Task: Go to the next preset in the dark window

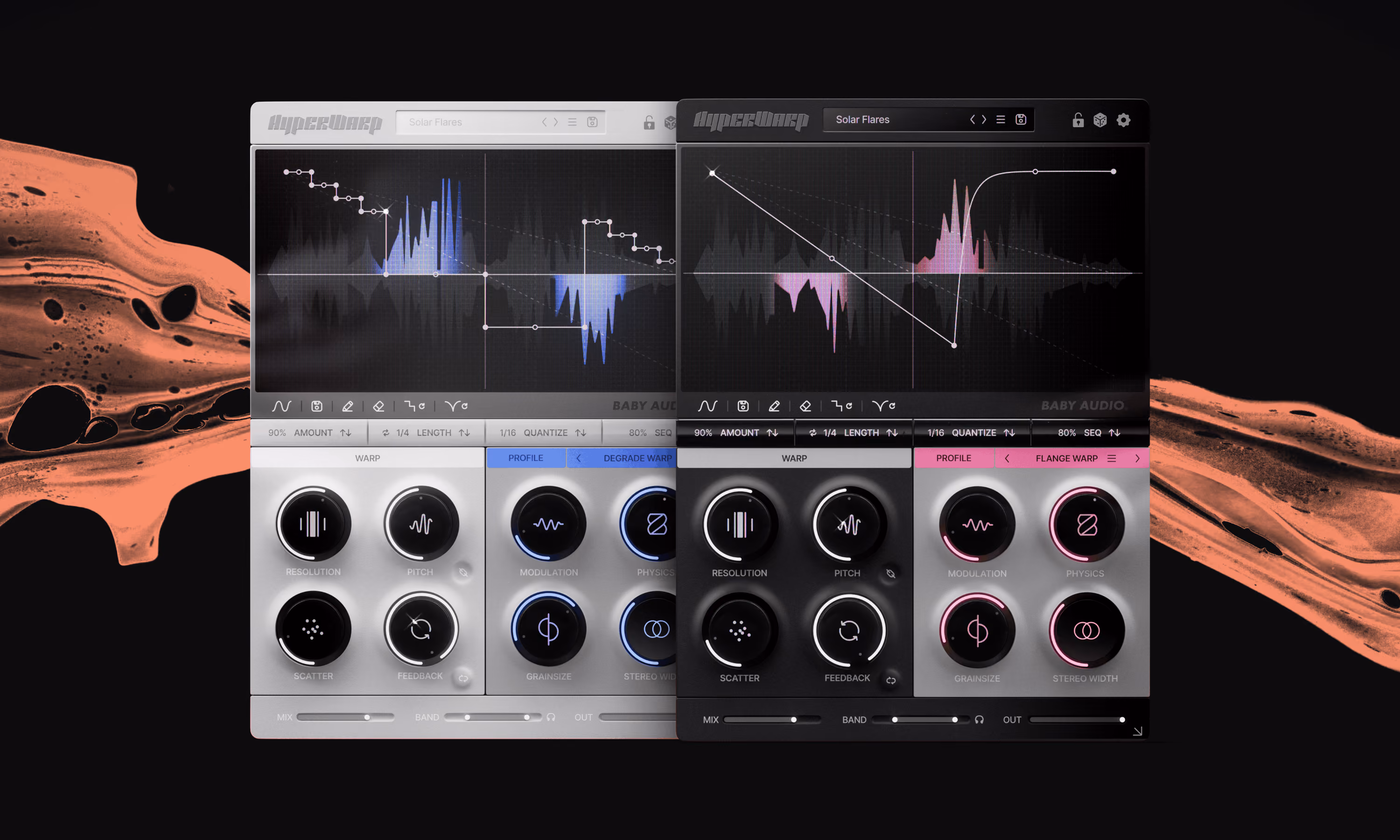Action: (984, 119)
